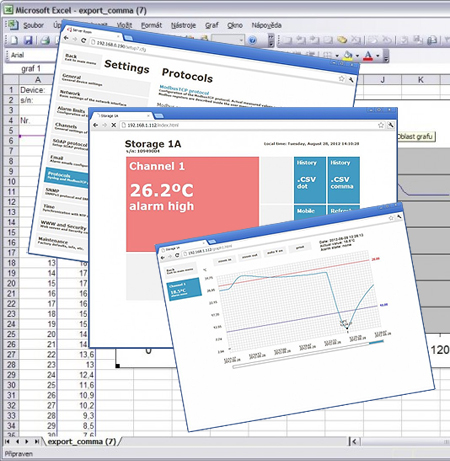Open the Borders dropdown arrow
This screenshot has height=461, width=450.
click(x=337, y=55)
